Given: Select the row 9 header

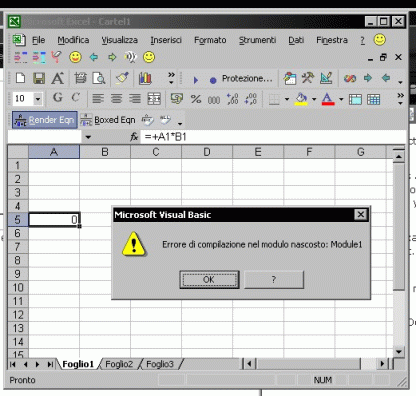Looking at the screenshot, I should 18,274.
